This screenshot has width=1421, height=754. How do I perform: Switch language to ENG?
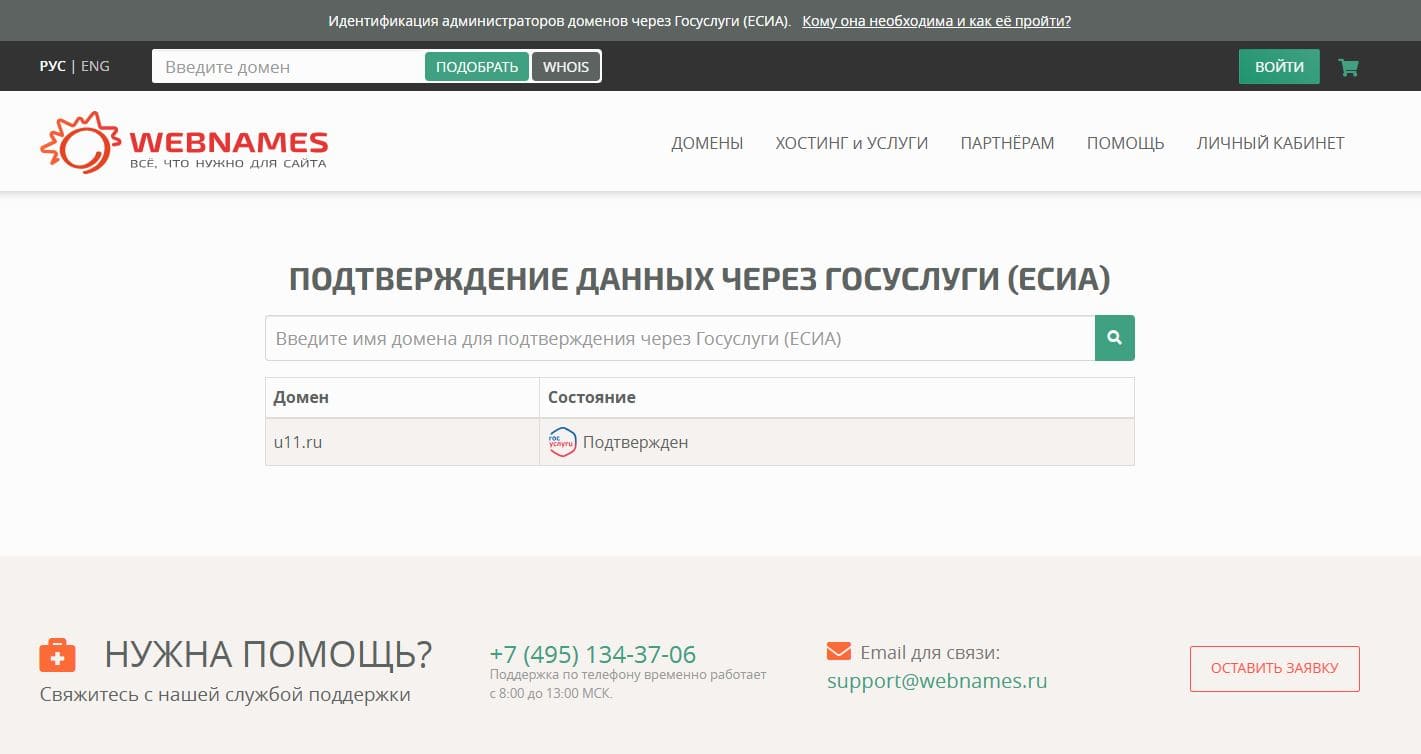click(95, 66)
